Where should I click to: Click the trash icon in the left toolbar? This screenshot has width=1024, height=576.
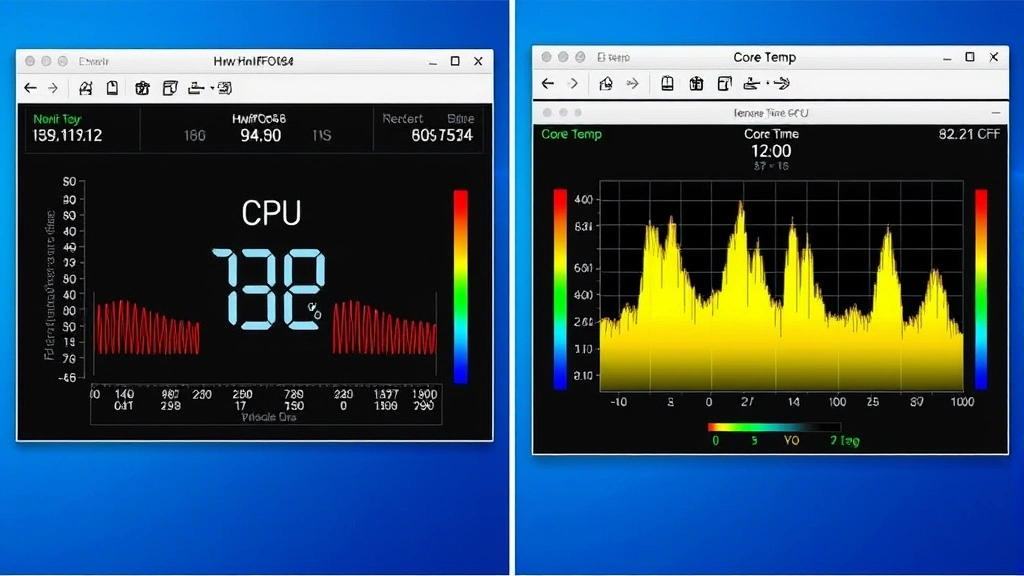142,87
